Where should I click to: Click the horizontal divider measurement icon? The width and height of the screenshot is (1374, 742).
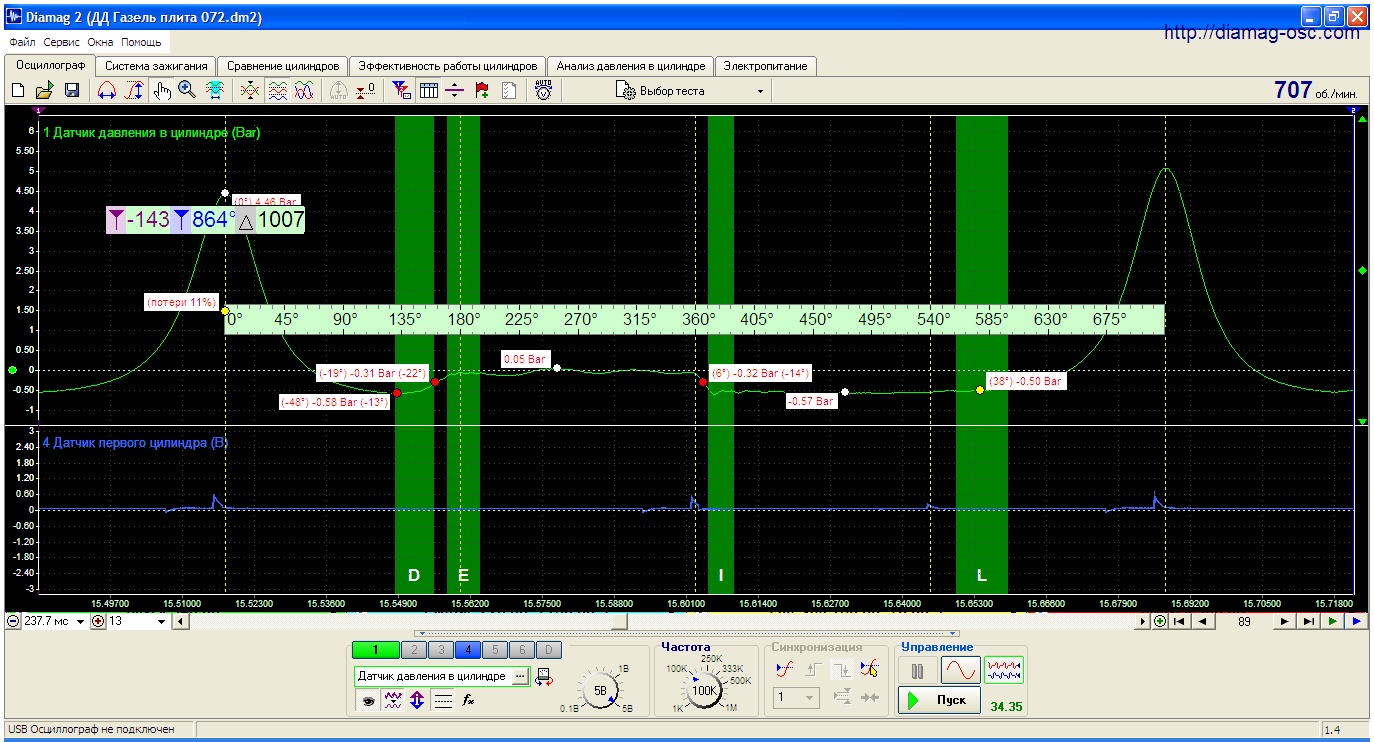455,90
